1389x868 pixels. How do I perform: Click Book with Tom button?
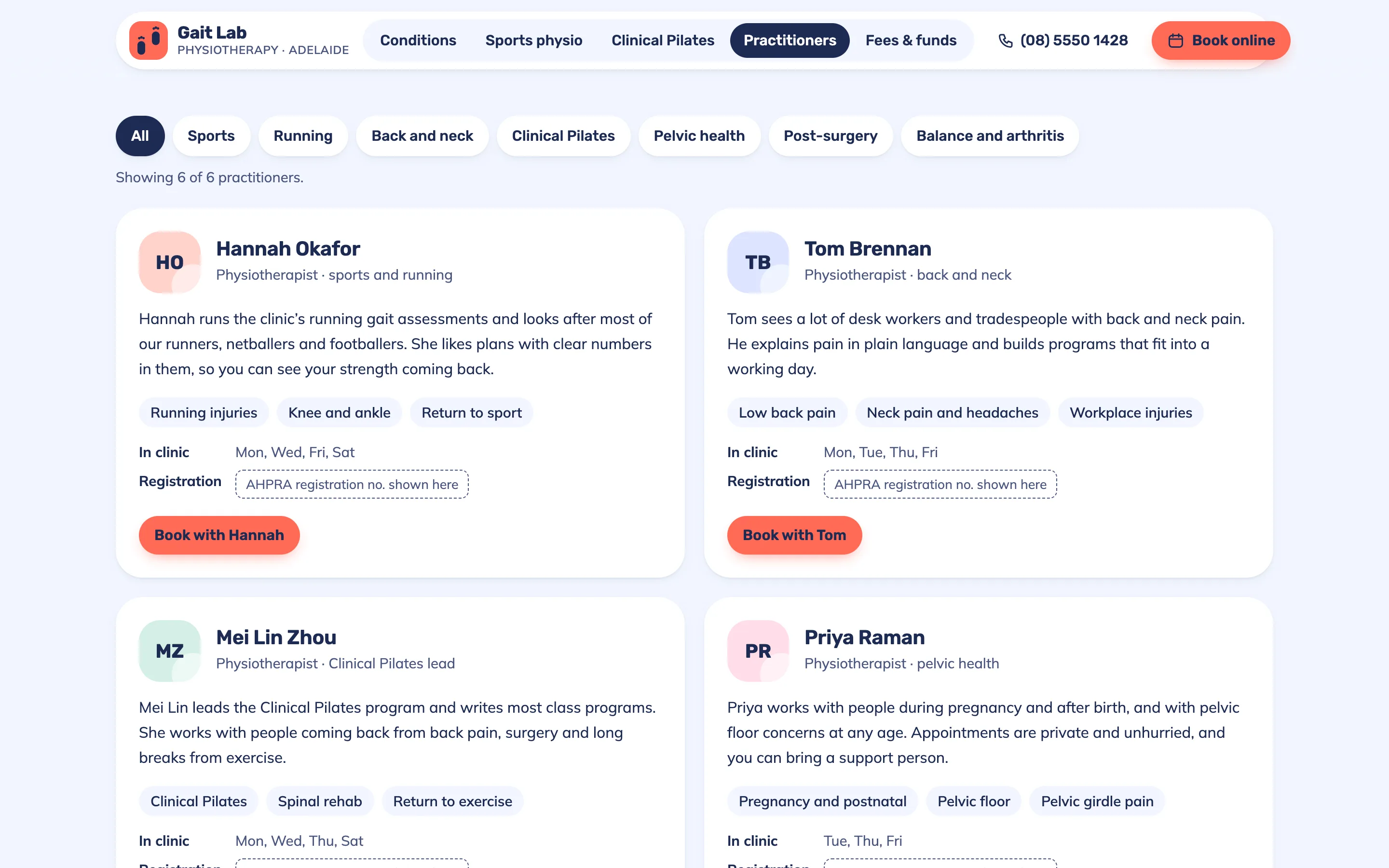(x=794, y=535)
